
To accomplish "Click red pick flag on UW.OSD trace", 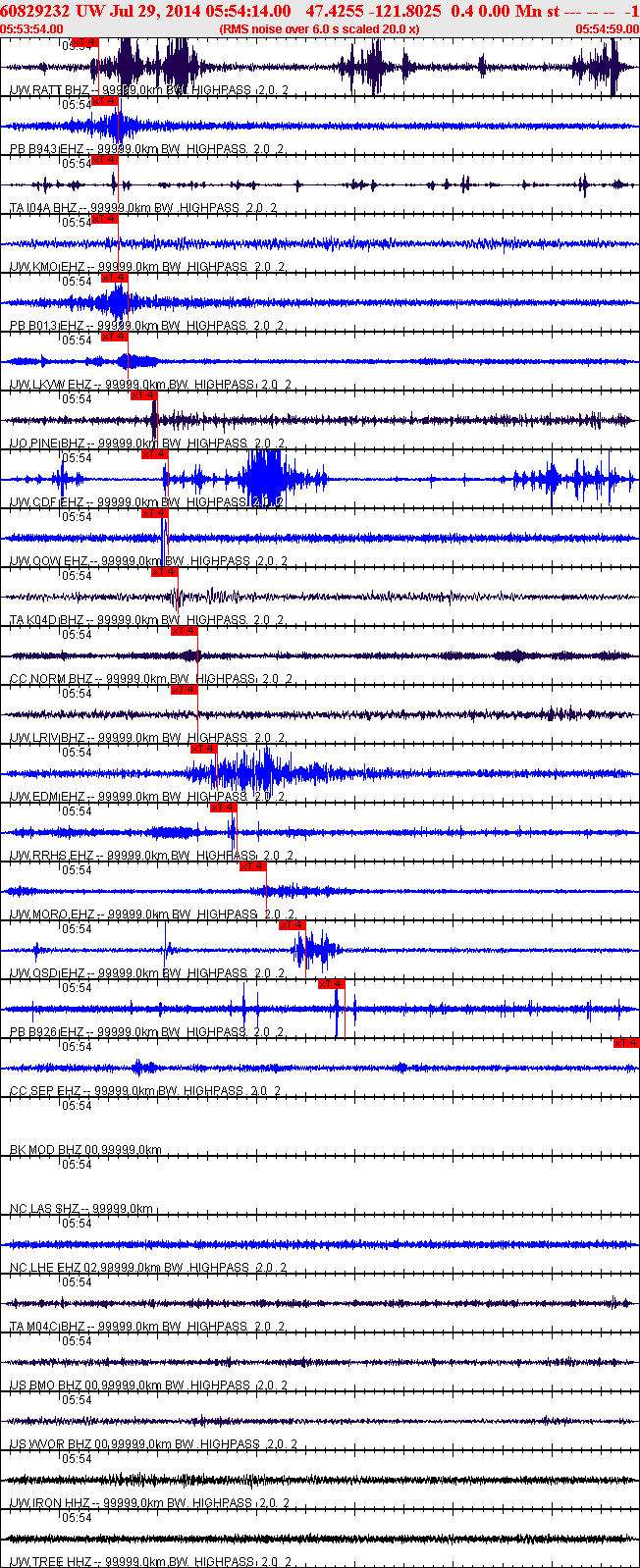I will 293,925.
